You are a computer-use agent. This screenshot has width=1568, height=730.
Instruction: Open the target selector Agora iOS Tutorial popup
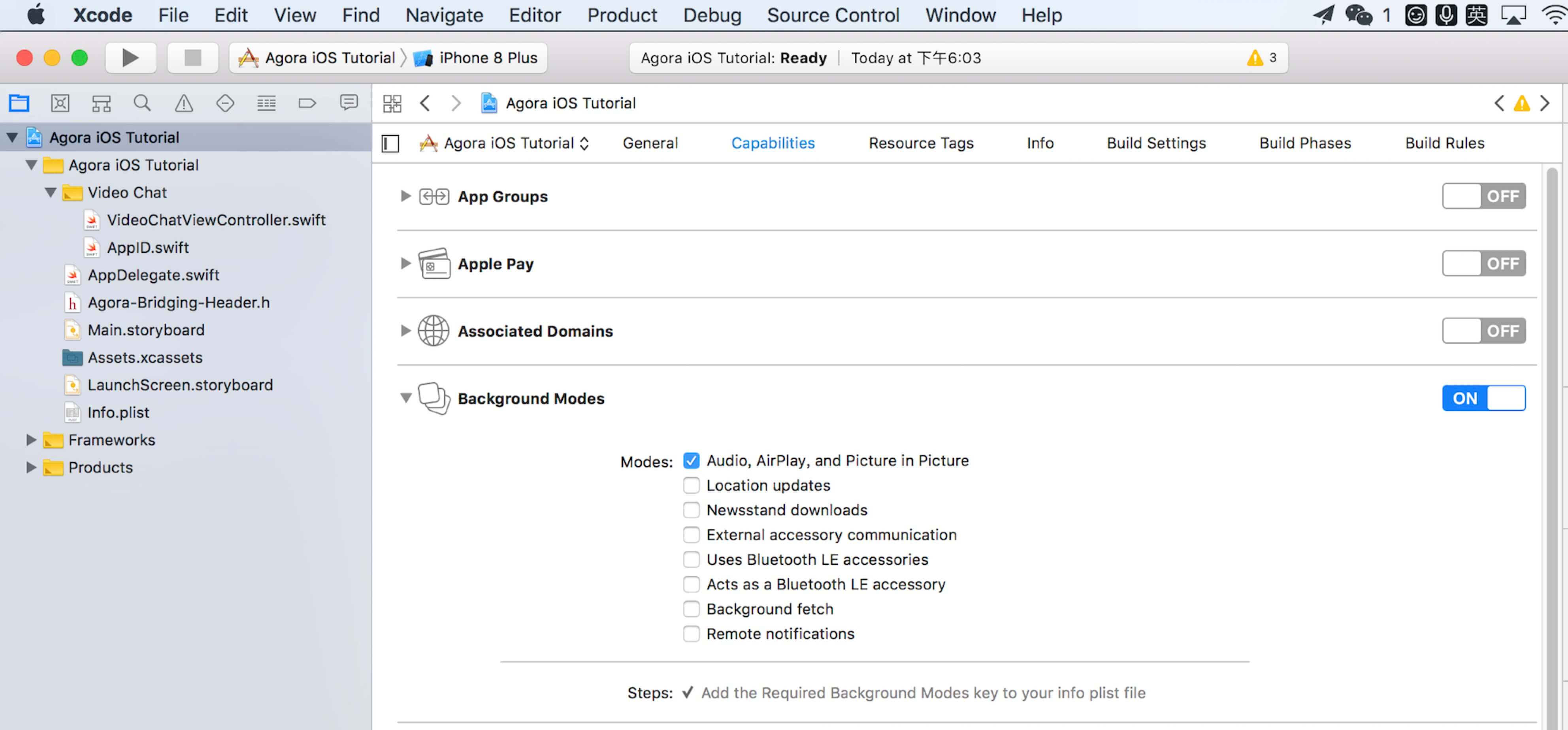pyautogui.click(x=504, y=143)
